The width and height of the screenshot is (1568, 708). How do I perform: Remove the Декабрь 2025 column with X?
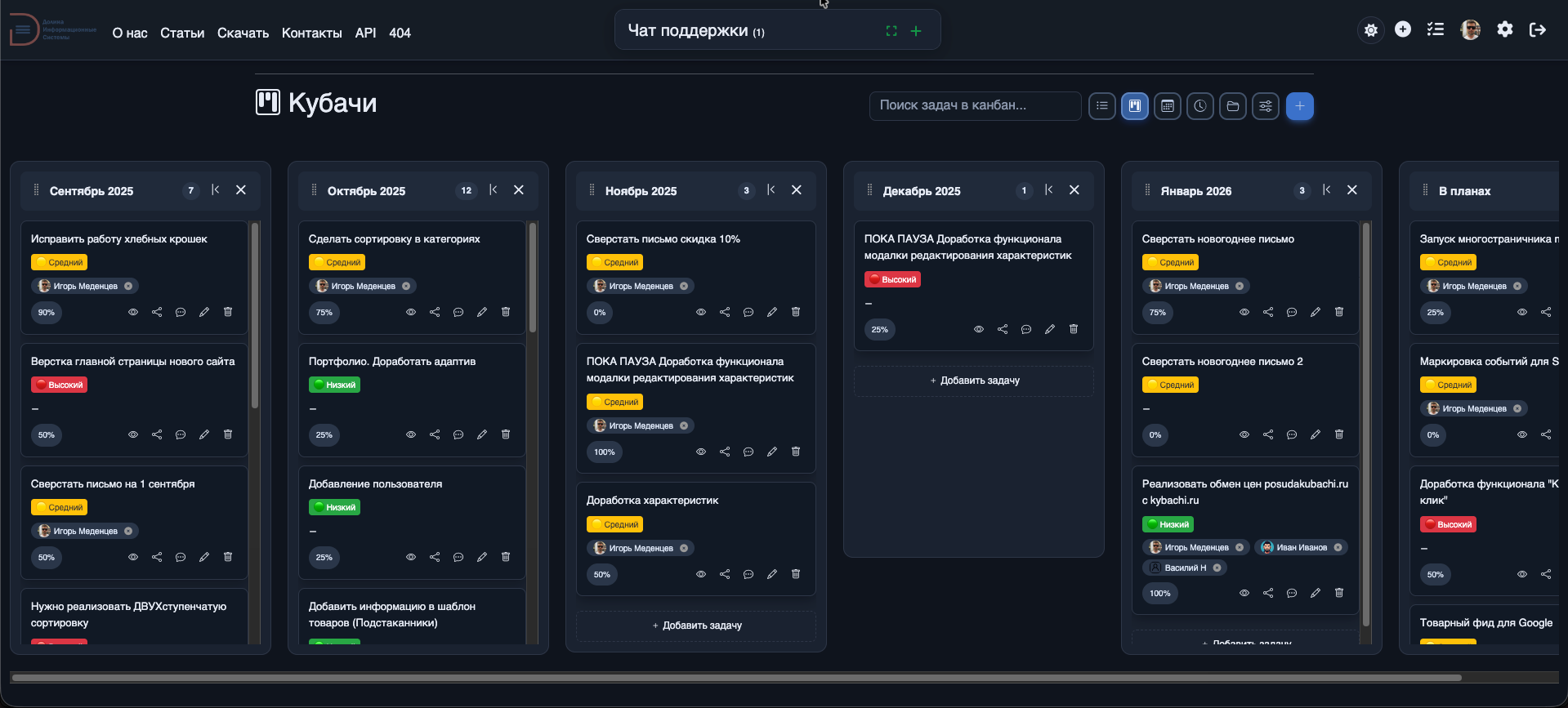(x=1074, y=189)
